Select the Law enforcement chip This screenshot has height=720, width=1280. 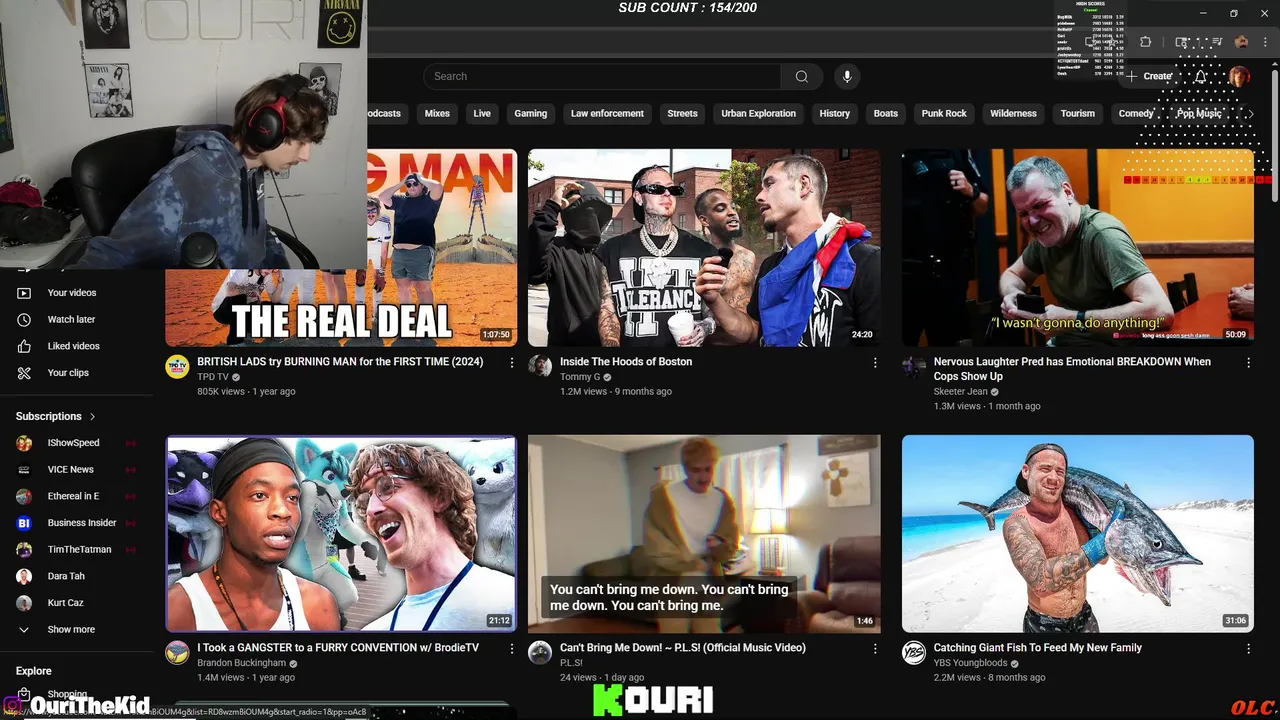(607, 114)
